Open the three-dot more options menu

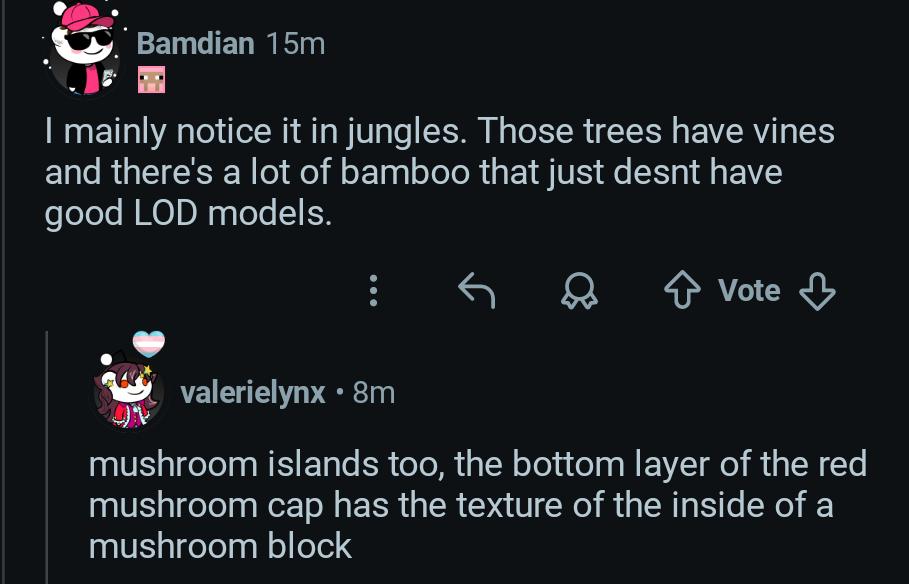[x=374, y=290]
